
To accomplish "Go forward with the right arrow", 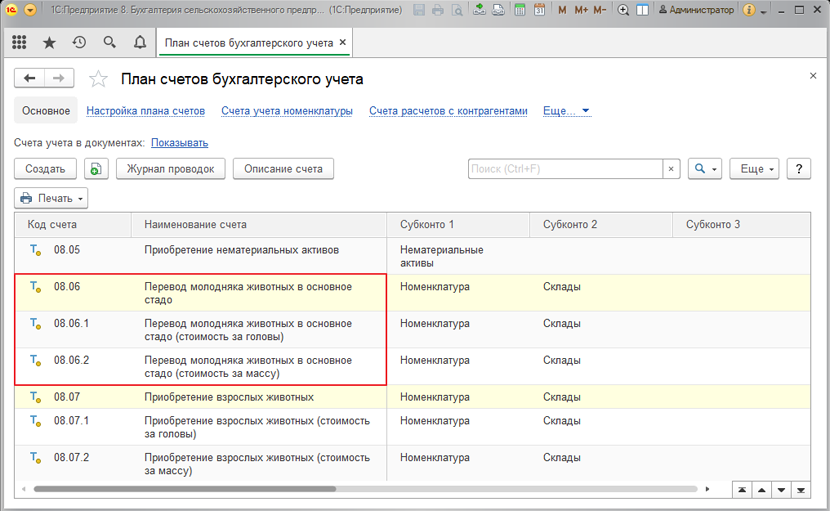I will point(59,78).
